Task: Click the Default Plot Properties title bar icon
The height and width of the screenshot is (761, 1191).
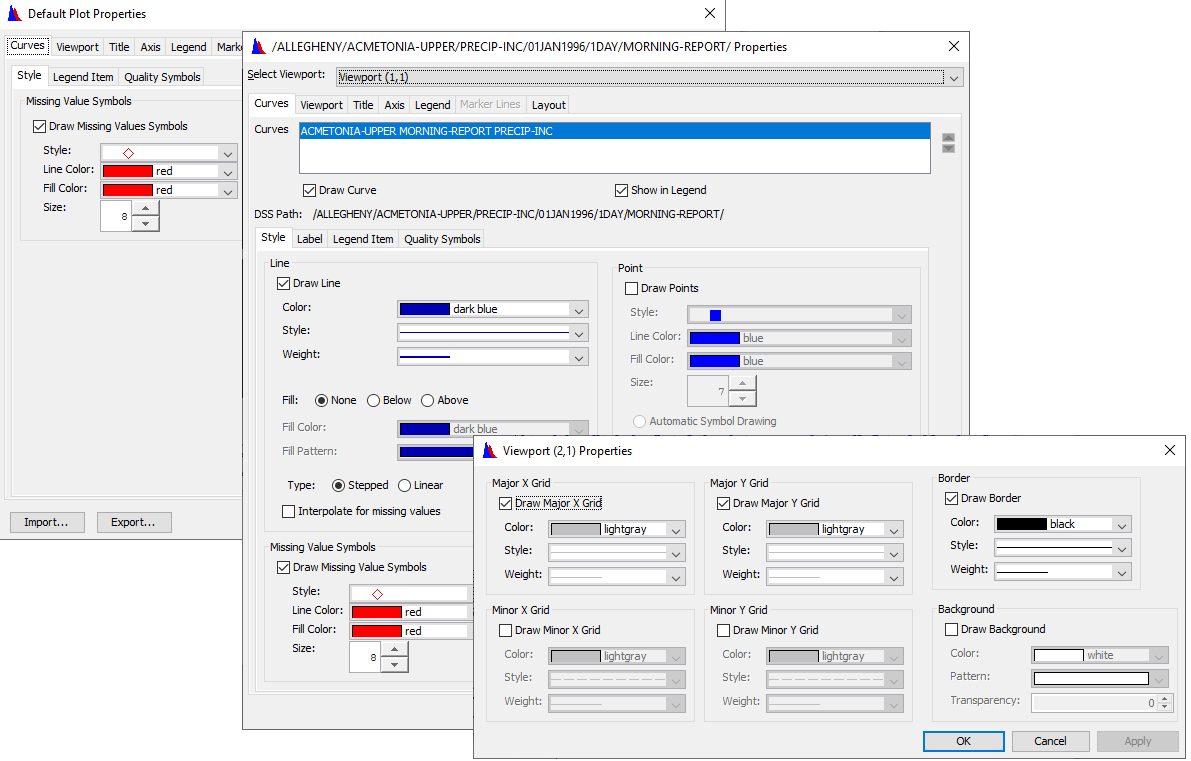Action: (x=15, y=14)
